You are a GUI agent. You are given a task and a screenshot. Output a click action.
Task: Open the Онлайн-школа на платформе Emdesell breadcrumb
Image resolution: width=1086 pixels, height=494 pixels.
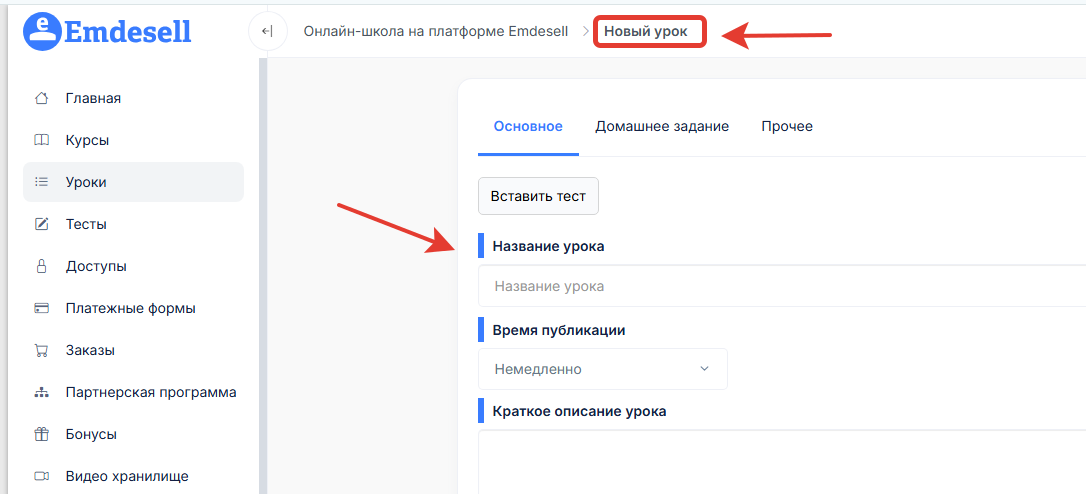436,31
